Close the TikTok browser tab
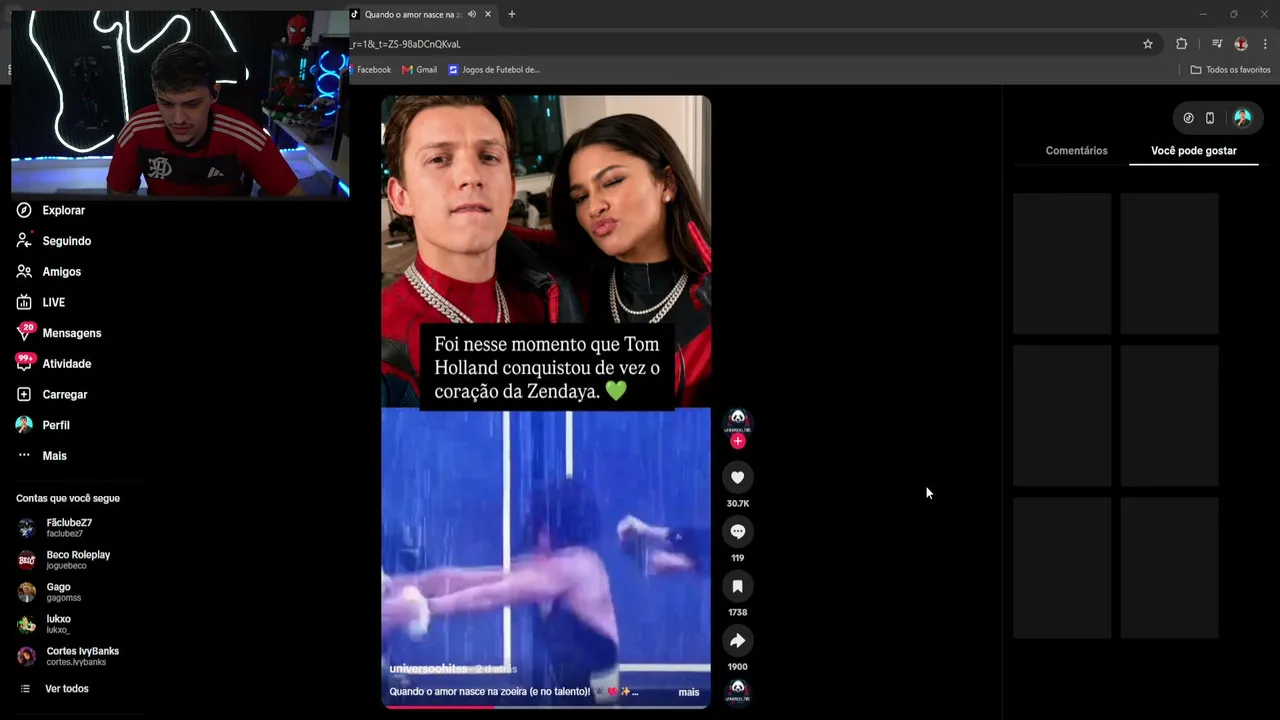1280x720 pixels. coord(488,14)
